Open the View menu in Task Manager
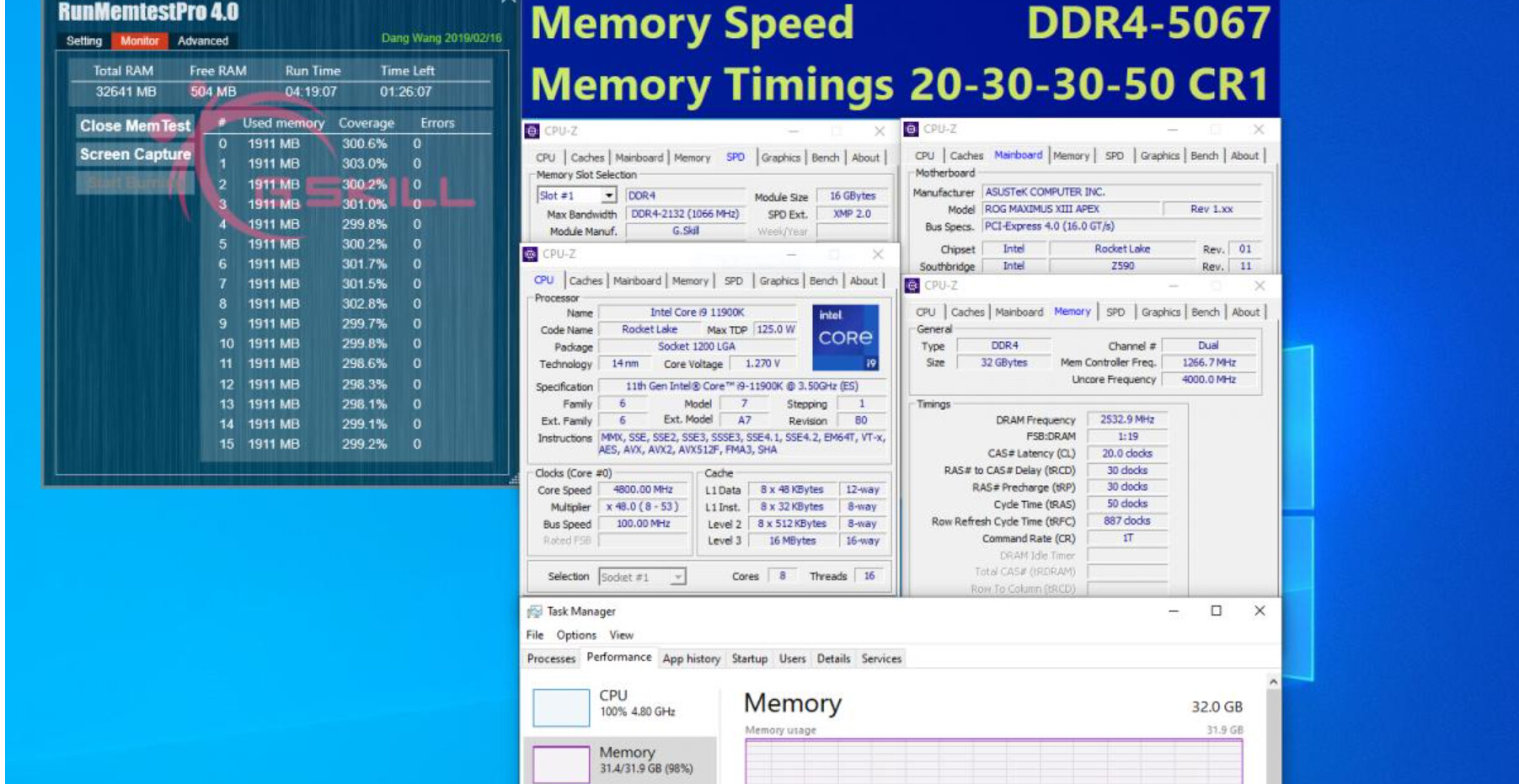1519x784 pixels. tap(621, 636)
